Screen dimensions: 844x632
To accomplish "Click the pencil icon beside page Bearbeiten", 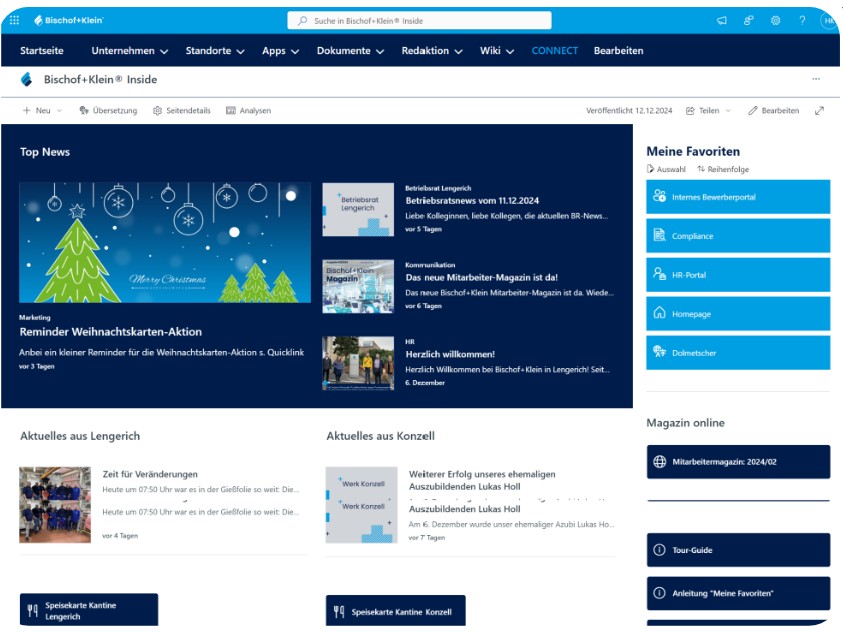I will coord(752,110).
